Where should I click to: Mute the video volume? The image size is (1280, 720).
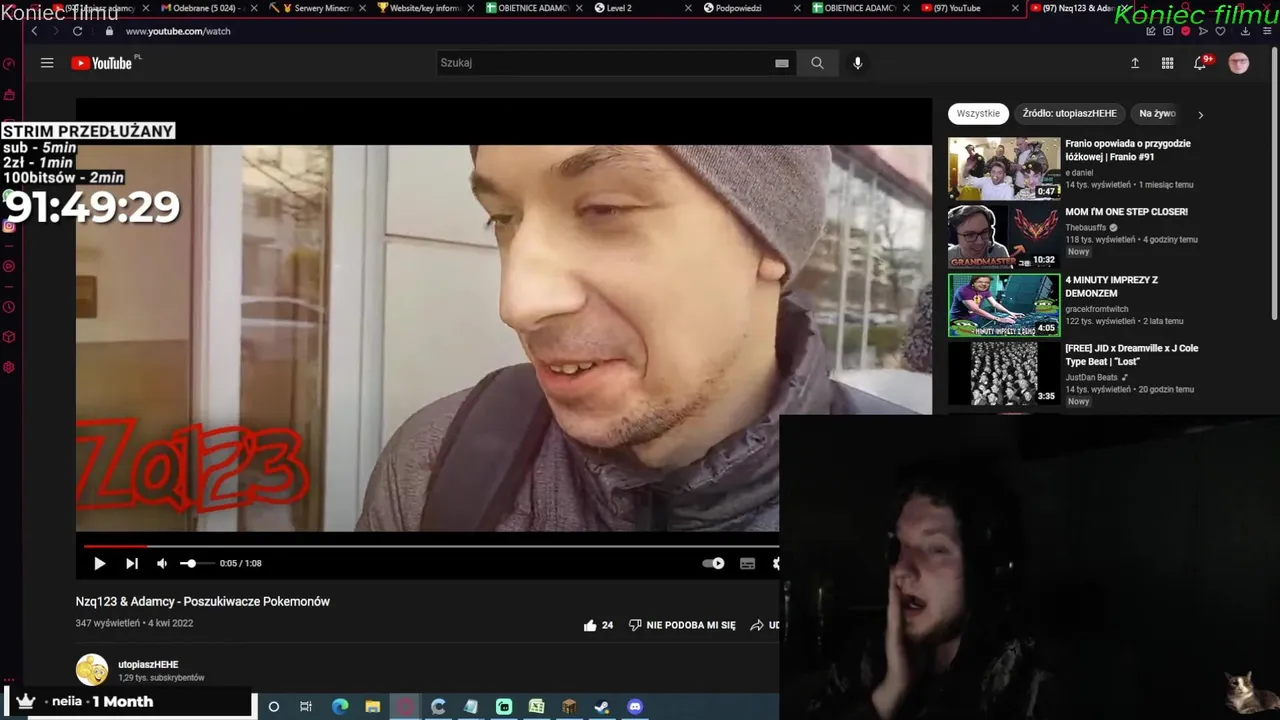162,564
